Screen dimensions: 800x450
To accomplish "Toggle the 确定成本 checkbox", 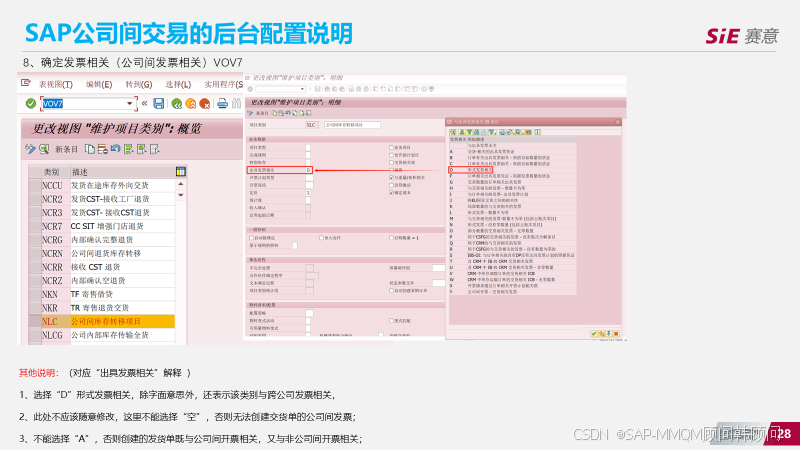I will (391, 193).
